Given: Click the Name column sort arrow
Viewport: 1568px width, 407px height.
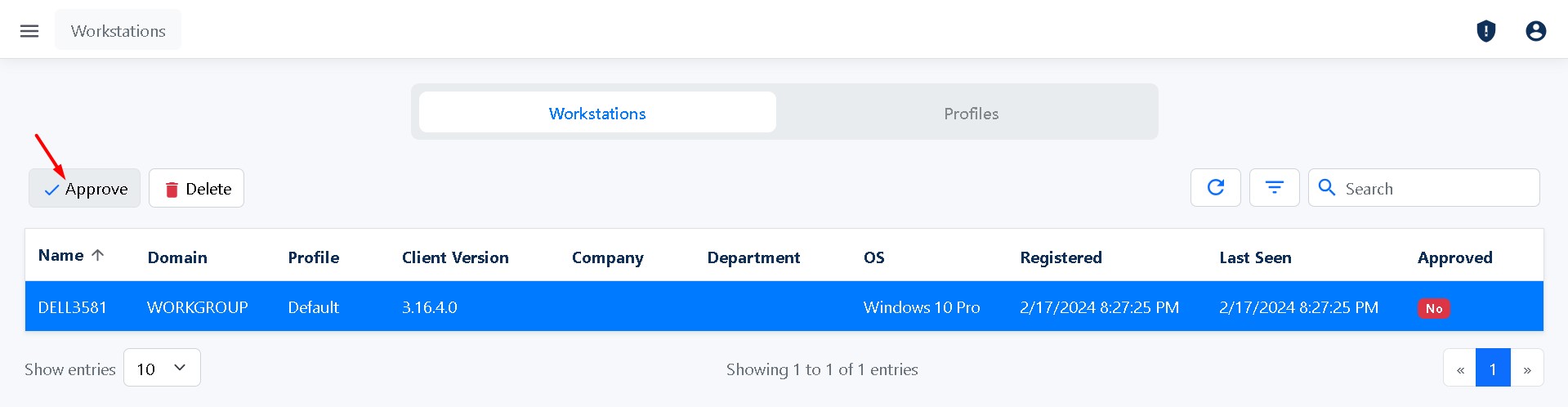Looking at the screenshot, I should pos(98,256).
